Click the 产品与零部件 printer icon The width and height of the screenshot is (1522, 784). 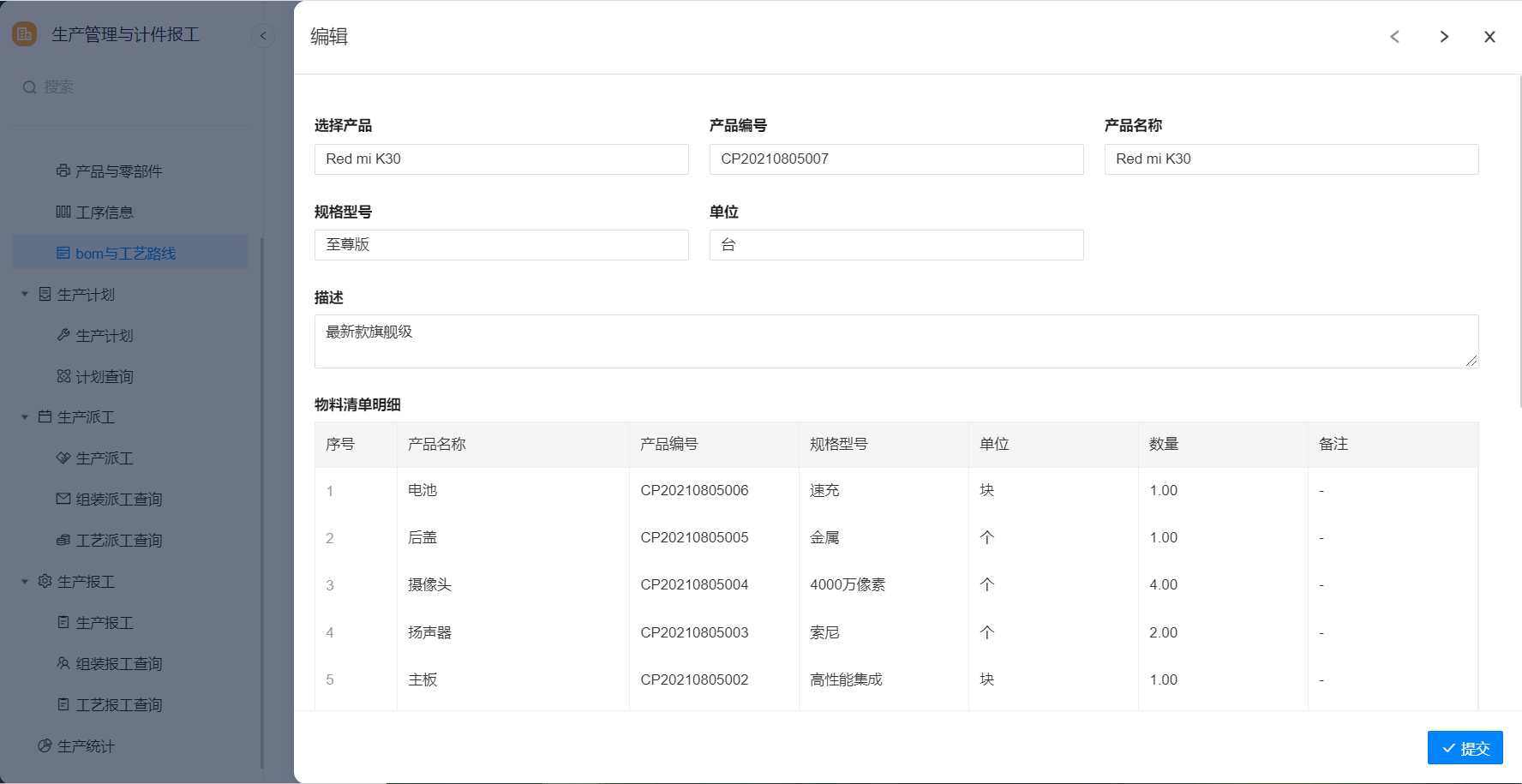63,171
